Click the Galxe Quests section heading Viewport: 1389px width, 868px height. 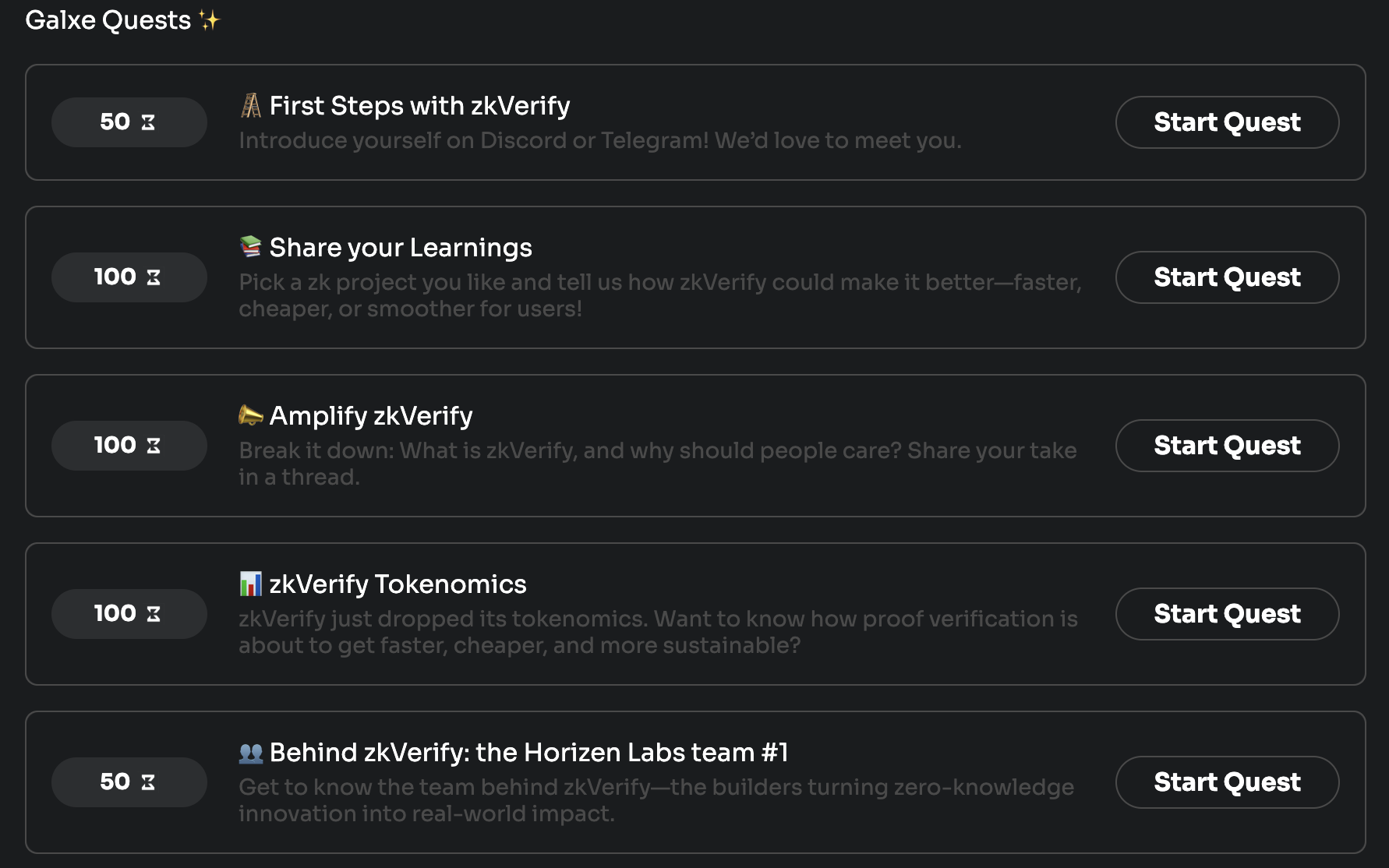tap(108, 20)
